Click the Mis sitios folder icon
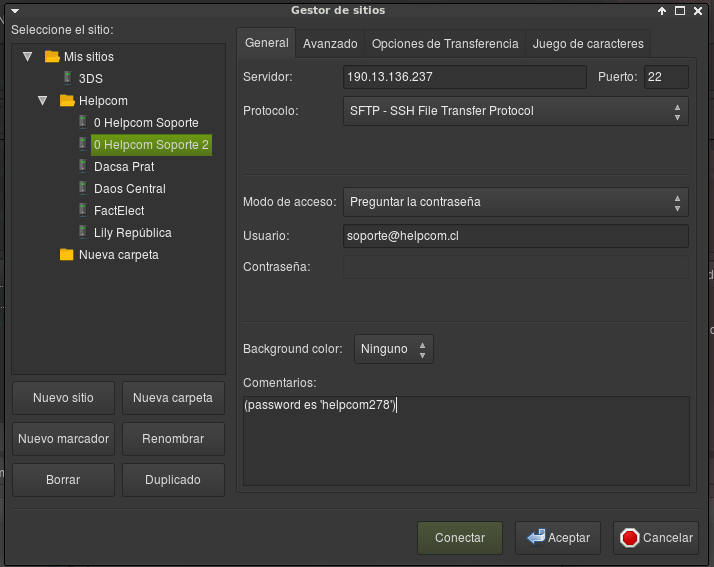The height and width of the screenshot is (567, 714). (x=52, y=56)
